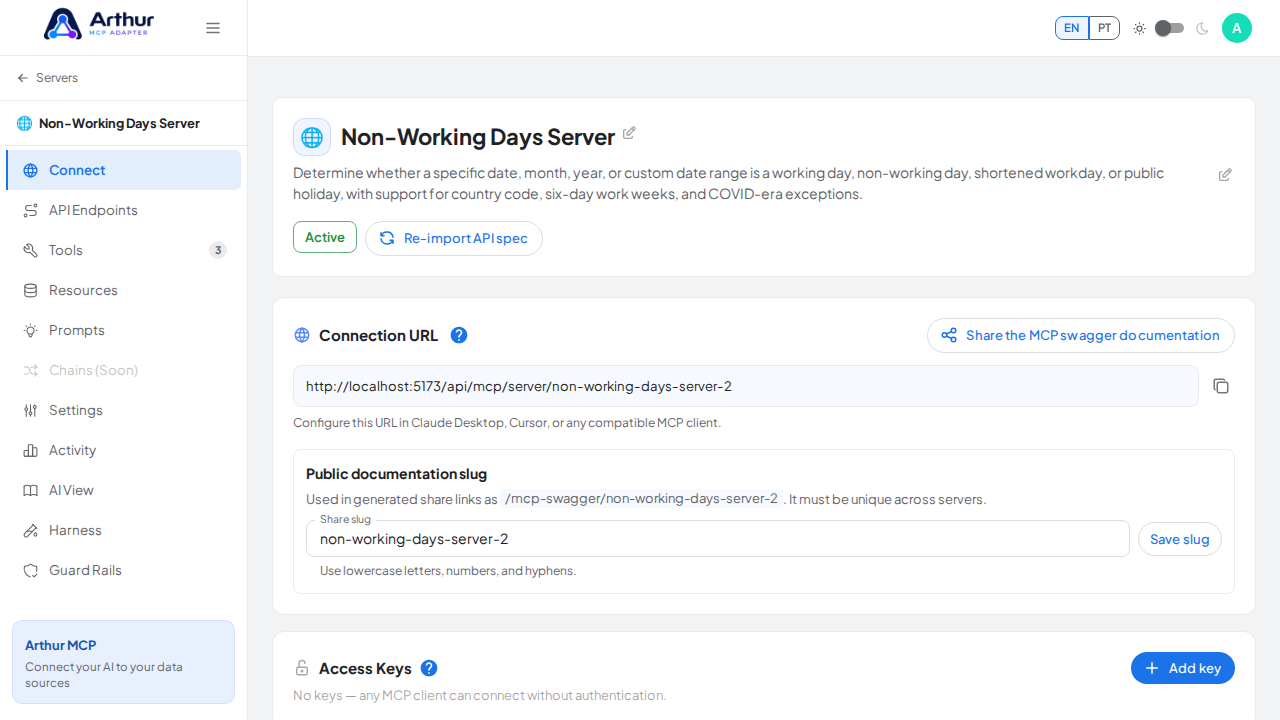Toggle dark mode switch

1169,28
